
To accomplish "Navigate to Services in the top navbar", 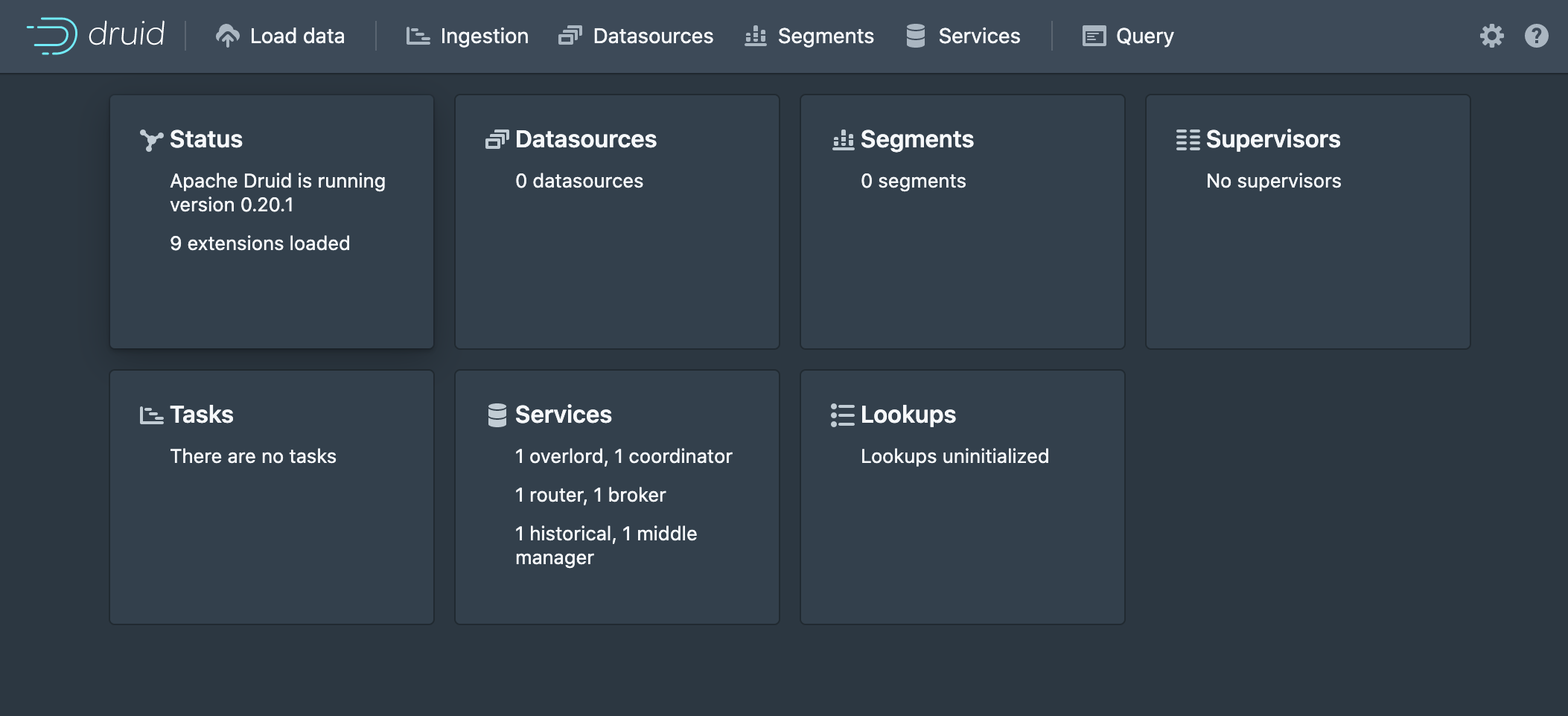I will (963, 36).
